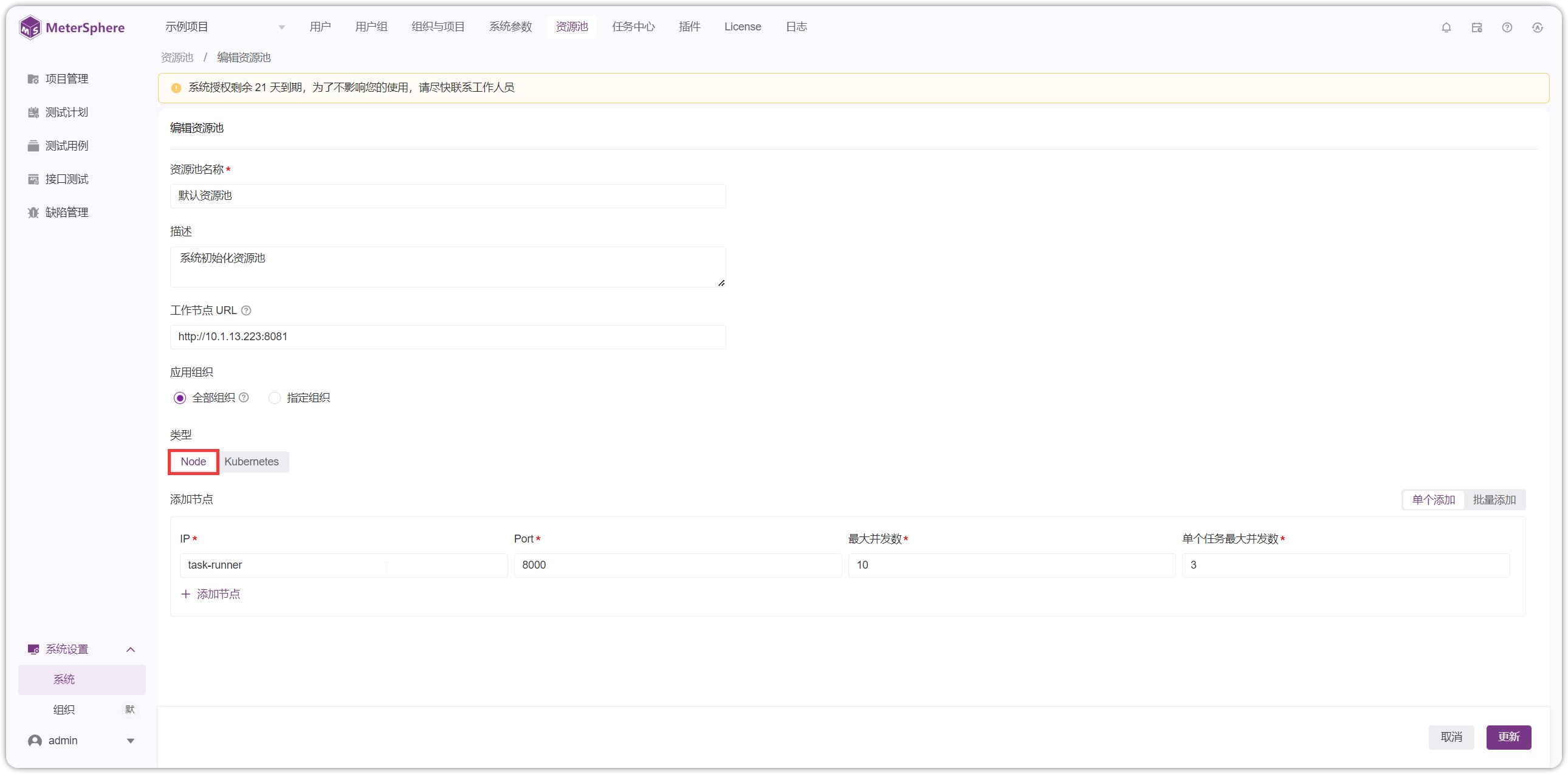Click the help icon beside 工作节点 URL
1568x774 pixels.
point(246,310)
